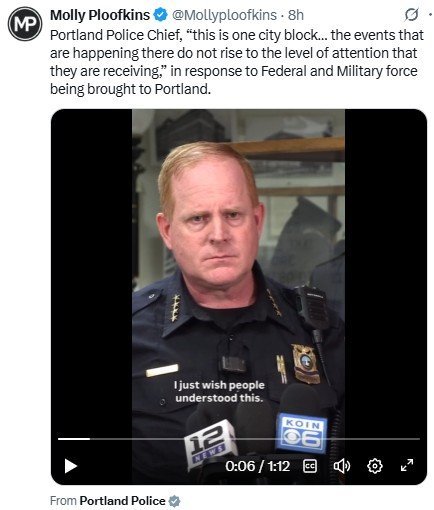
Task: Open video settings gear
Action: (x=375, y=466)
